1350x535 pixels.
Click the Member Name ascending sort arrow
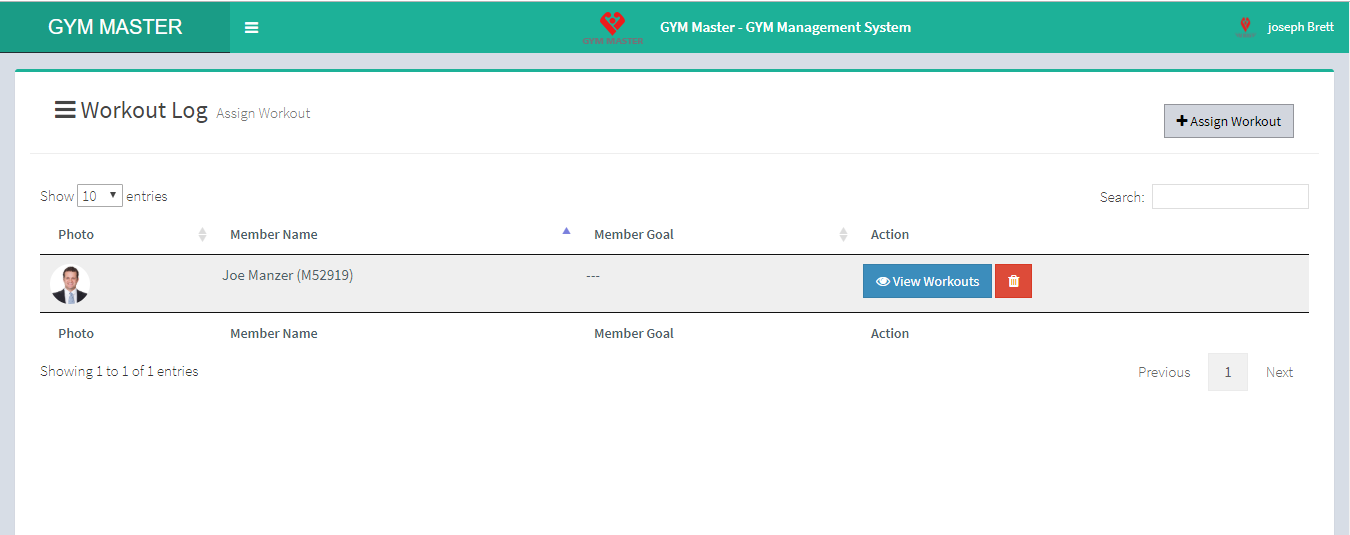click(567, 232)
